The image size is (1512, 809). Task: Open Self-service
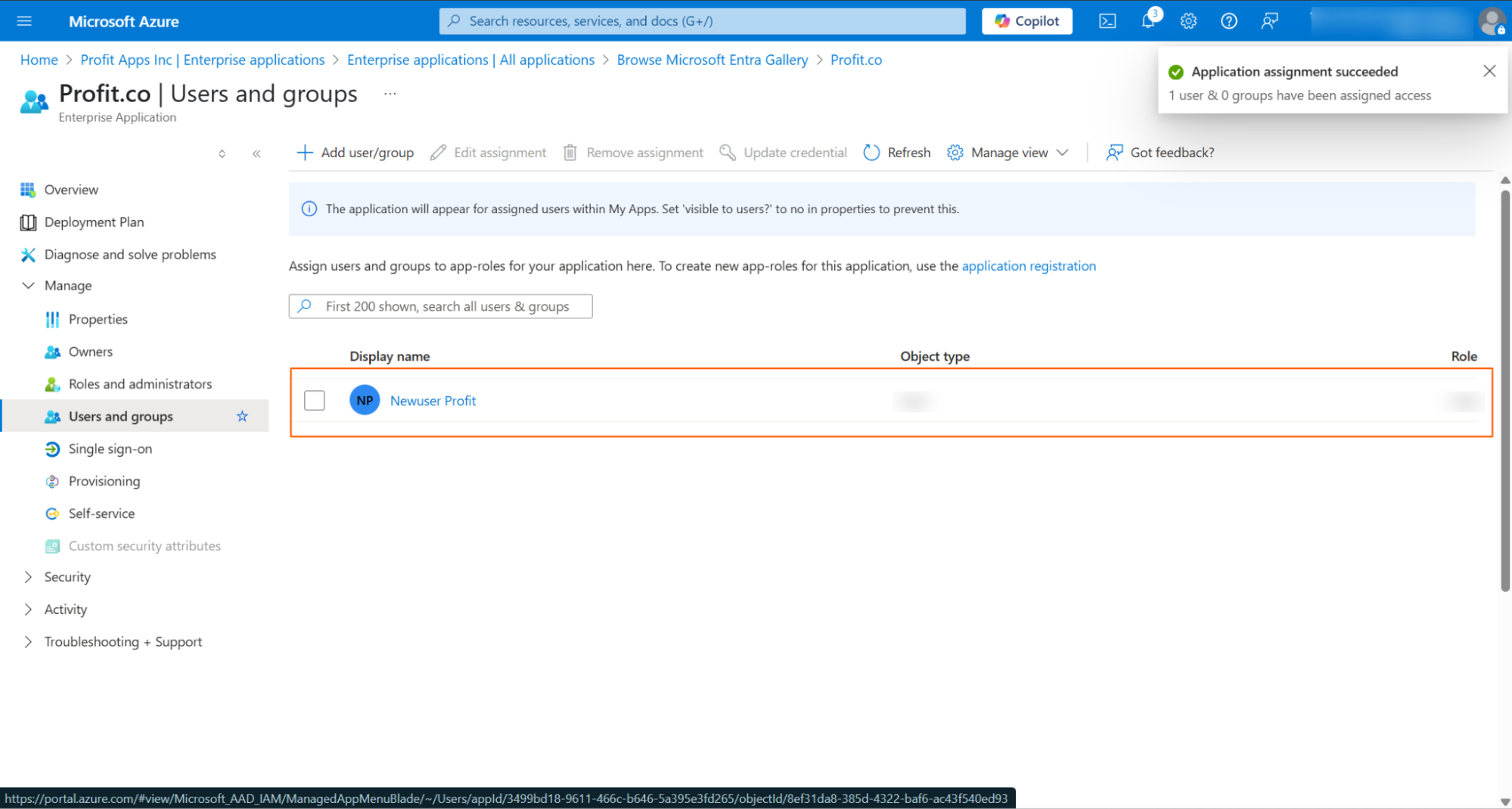pos(90,514)
